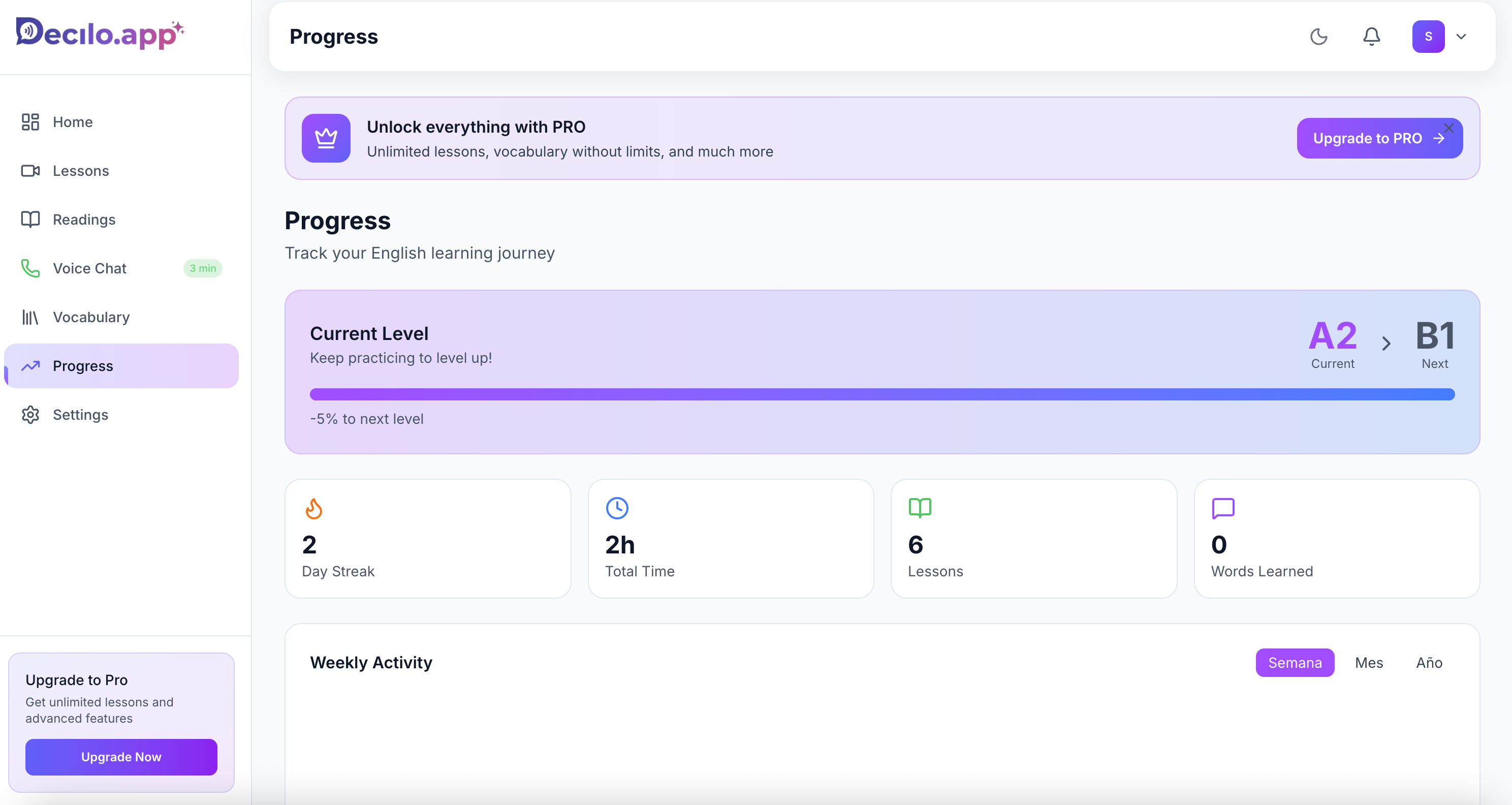
Task: Click the purple S profile avatar
Action: click(1428, 37)
